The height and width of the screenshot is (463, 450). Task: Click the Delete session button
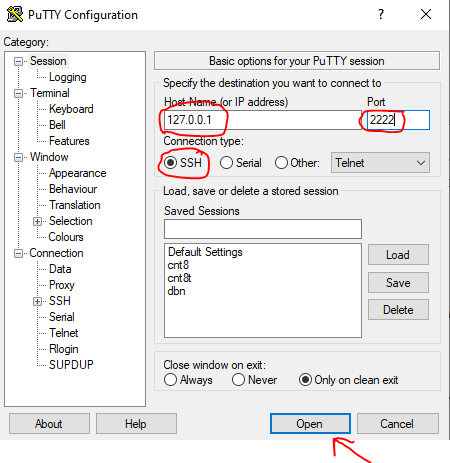(398, 310)
